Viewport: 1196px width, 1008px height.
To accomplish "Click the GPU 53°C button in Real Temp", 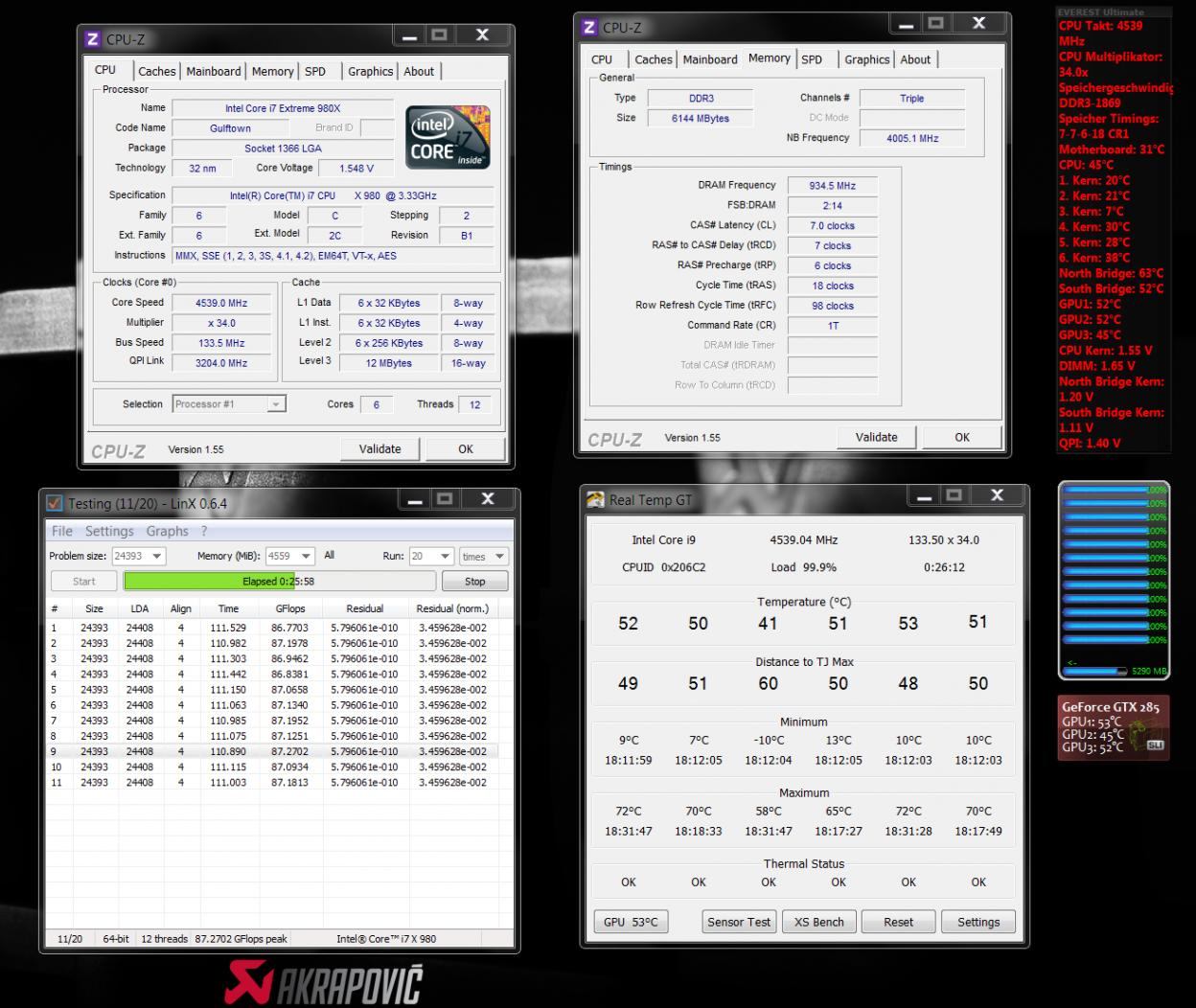I will tap(631, 922).
